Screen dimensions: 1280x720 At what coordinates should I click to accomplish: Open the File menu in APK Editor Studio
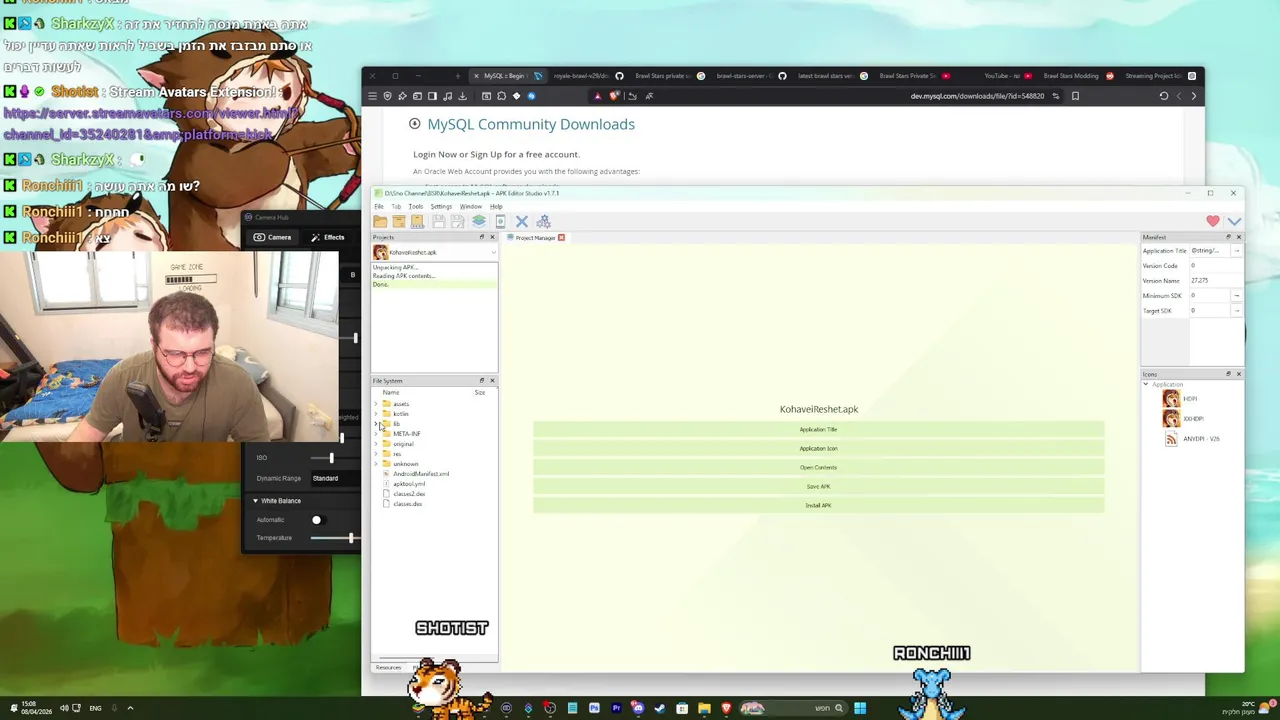click(x=379, y=207)
